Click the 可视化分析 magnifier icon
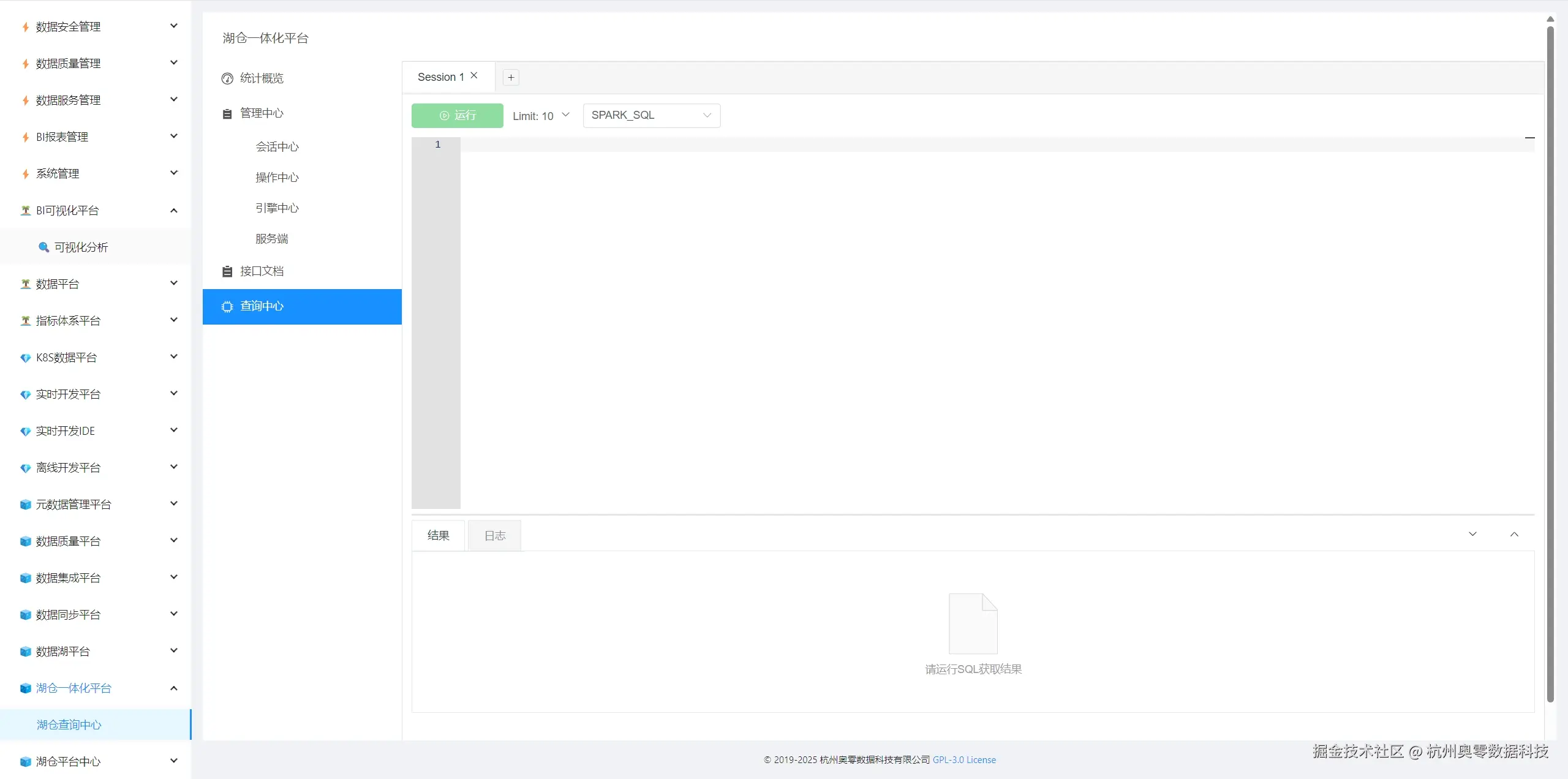The height and width of the screenshot is (779, 1568). (44, 247)
